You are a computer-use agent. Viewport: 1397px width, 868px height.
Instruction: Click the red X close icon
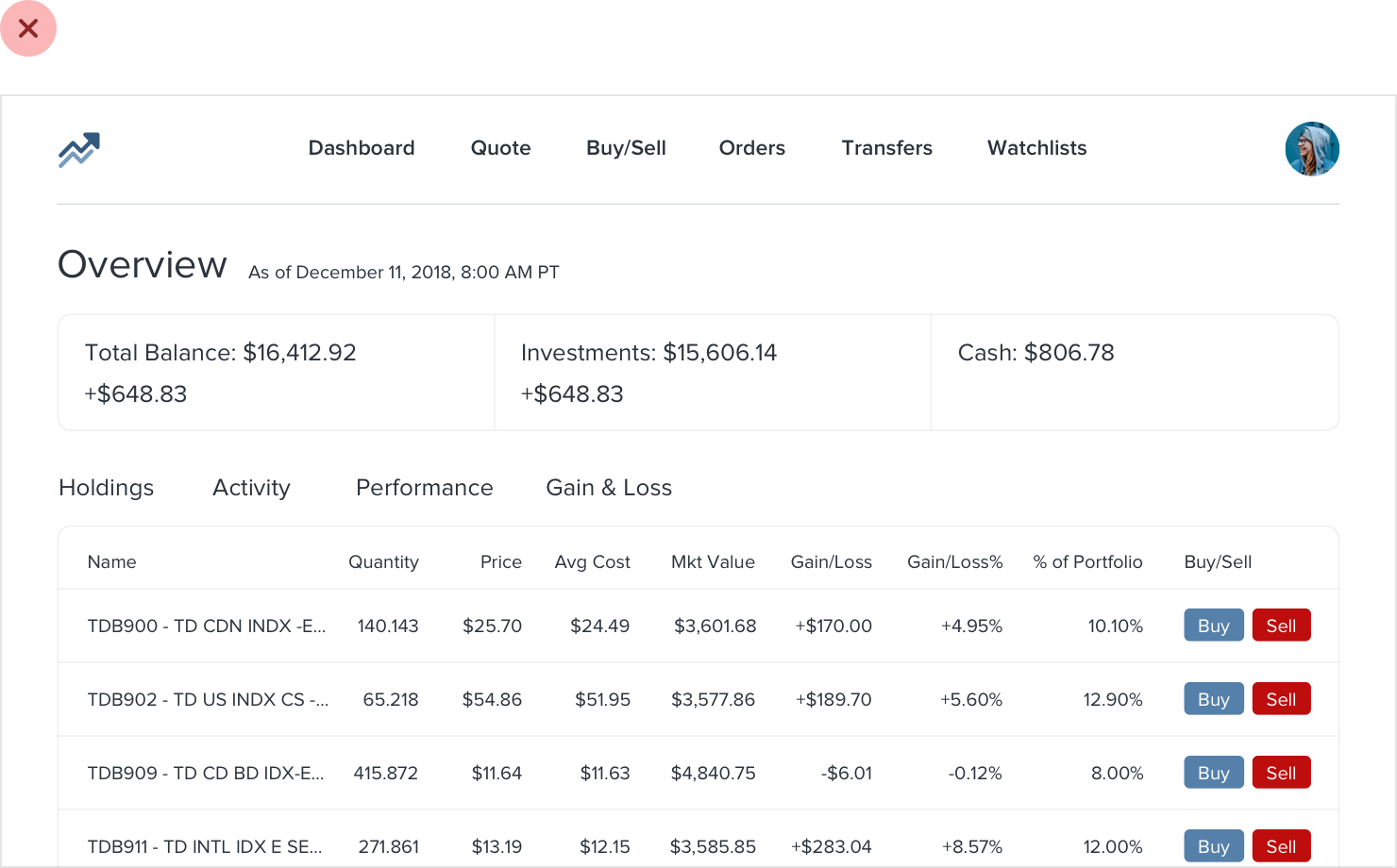pos(28,28)
